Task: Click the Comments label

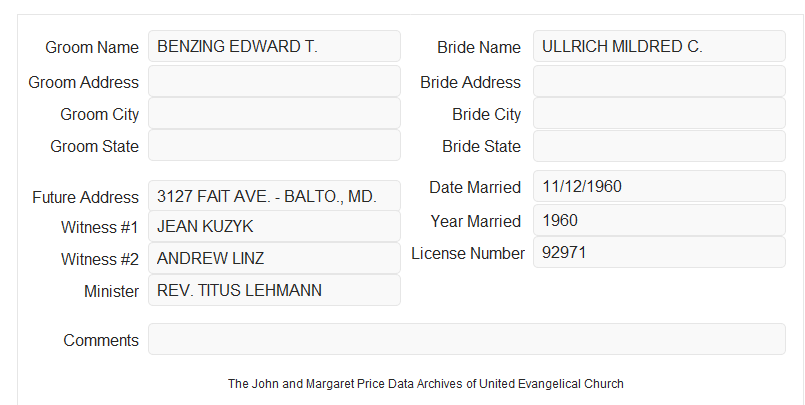Action: pos(101,340)
